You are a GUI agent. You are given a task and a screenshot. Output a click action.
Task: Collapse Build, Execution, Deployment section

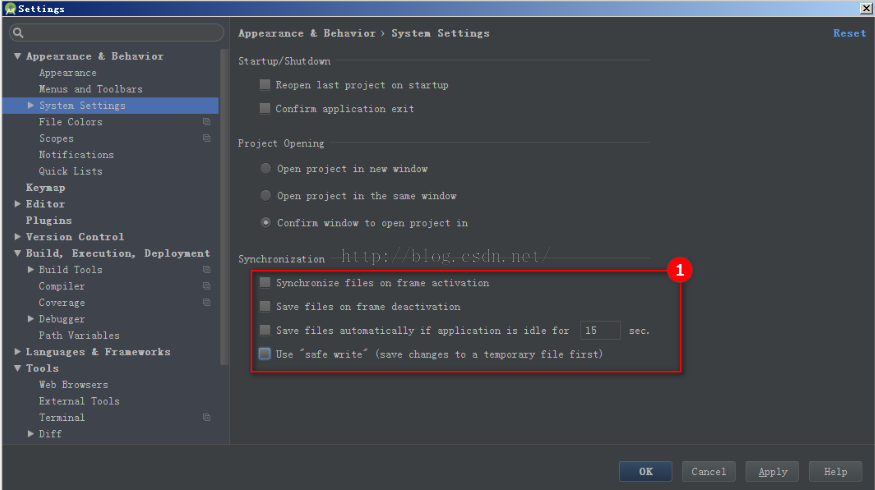click(17, 253)
